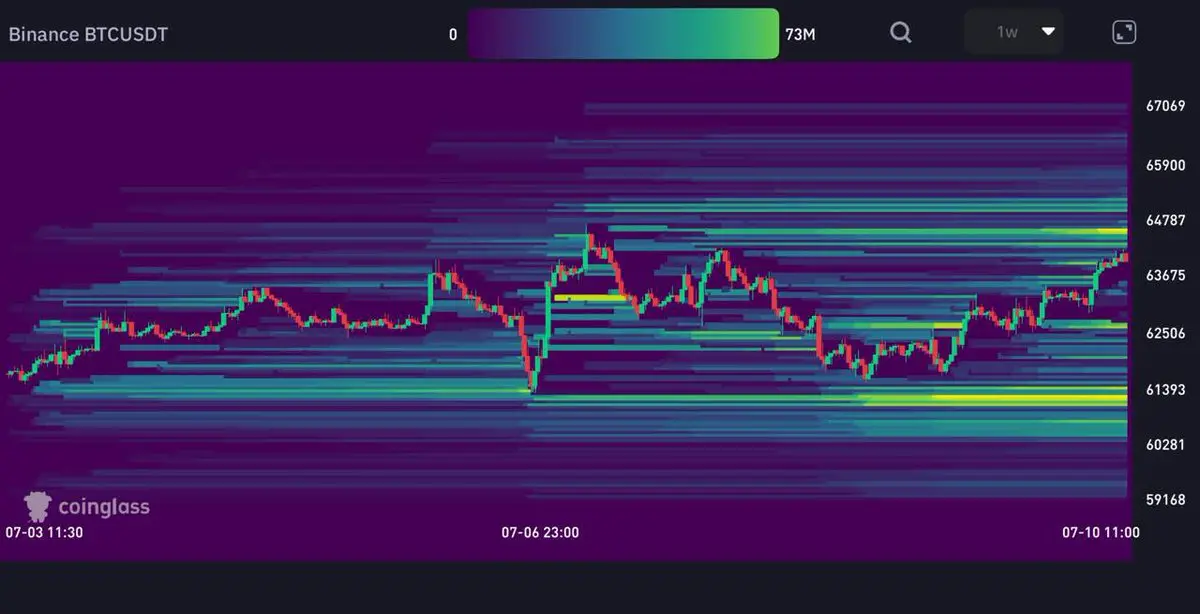This screenshot has height=614, width=1200.
Task: Open the fullscreen expand icon
Action: [x=1124, y=32]
